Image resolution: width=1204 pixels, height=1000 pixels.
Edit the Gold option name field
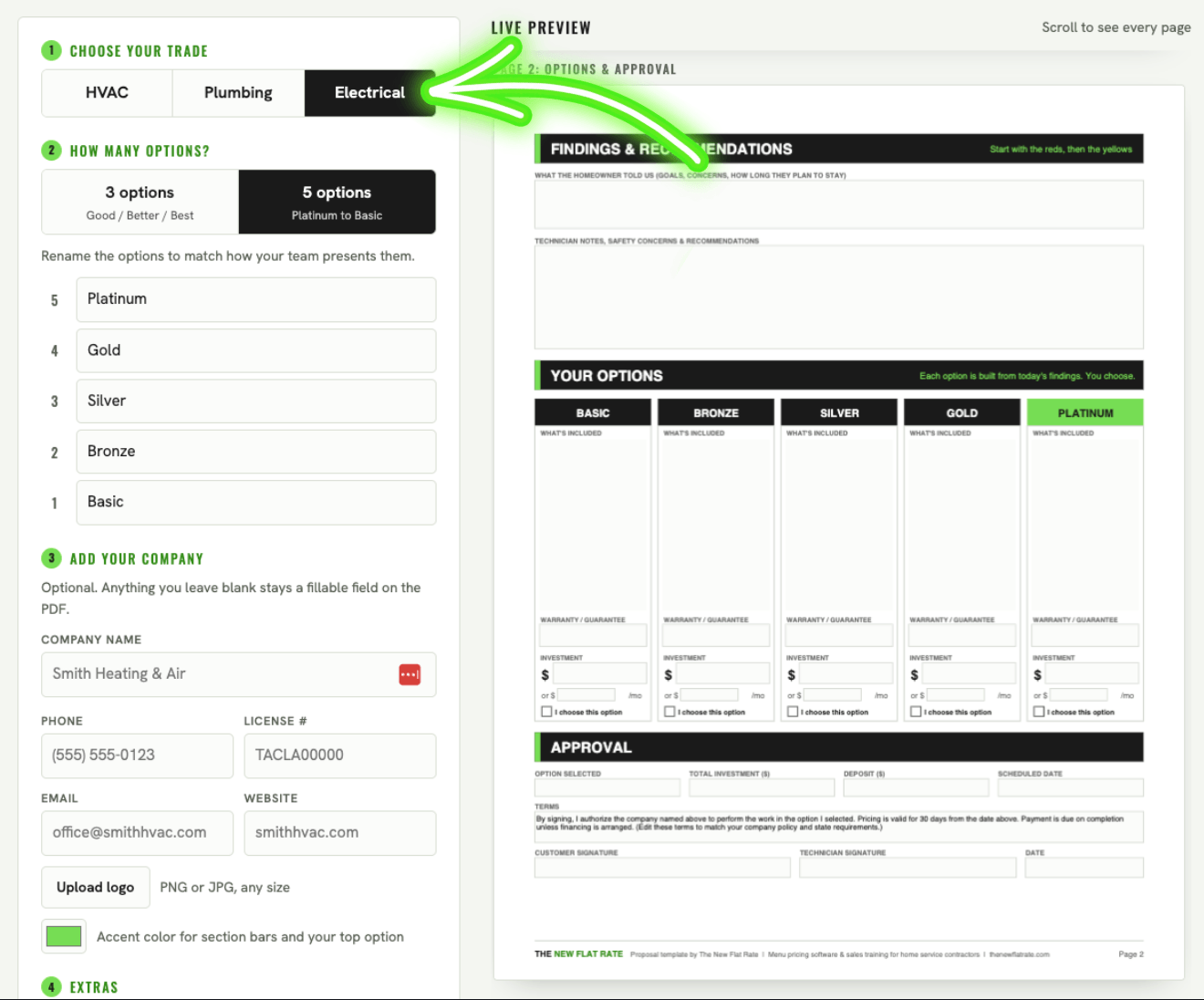coord(256,350)
